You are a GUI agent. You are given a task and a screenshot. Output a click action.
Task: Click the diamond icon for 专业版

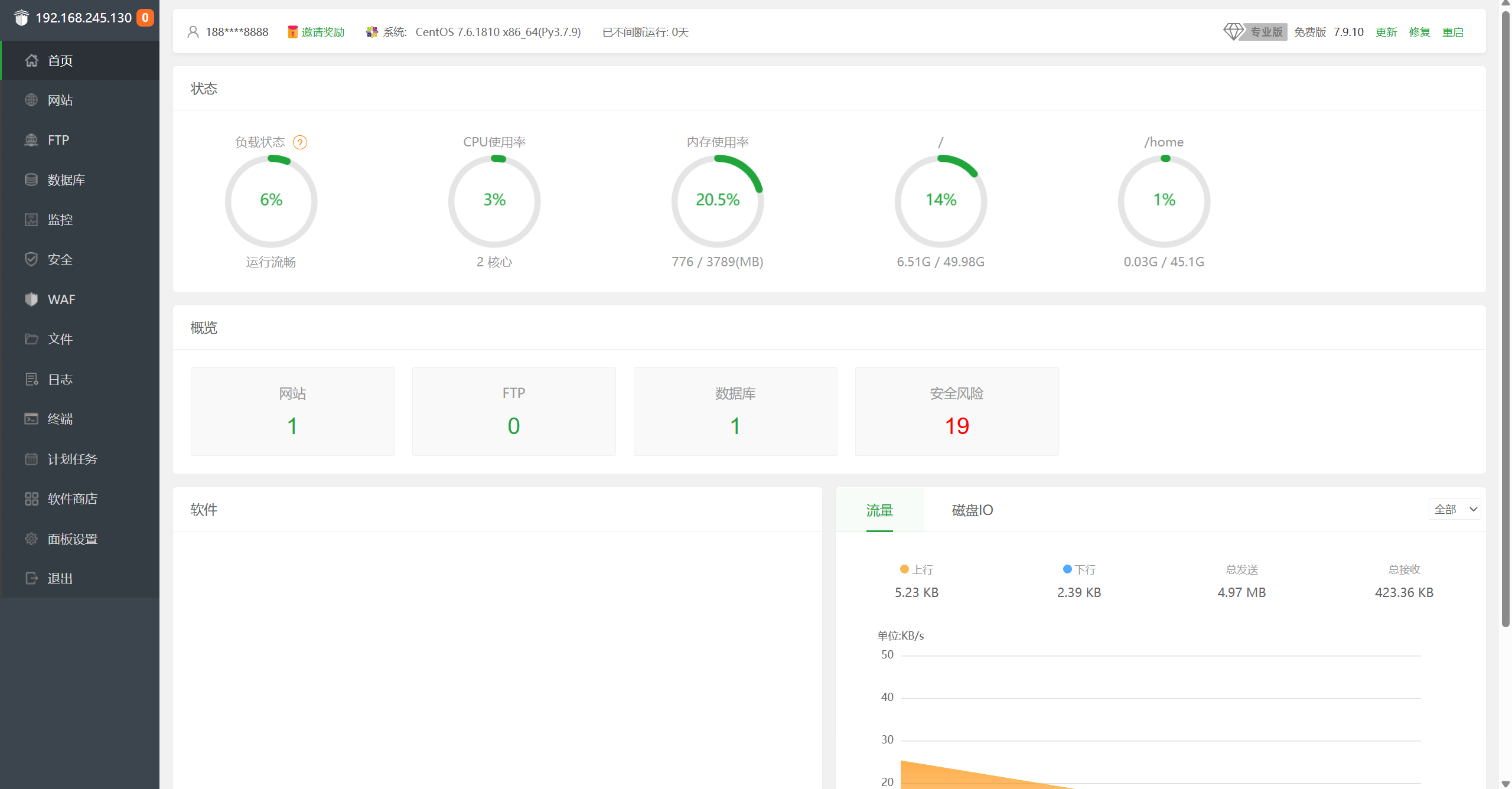tap(1233, 32)
